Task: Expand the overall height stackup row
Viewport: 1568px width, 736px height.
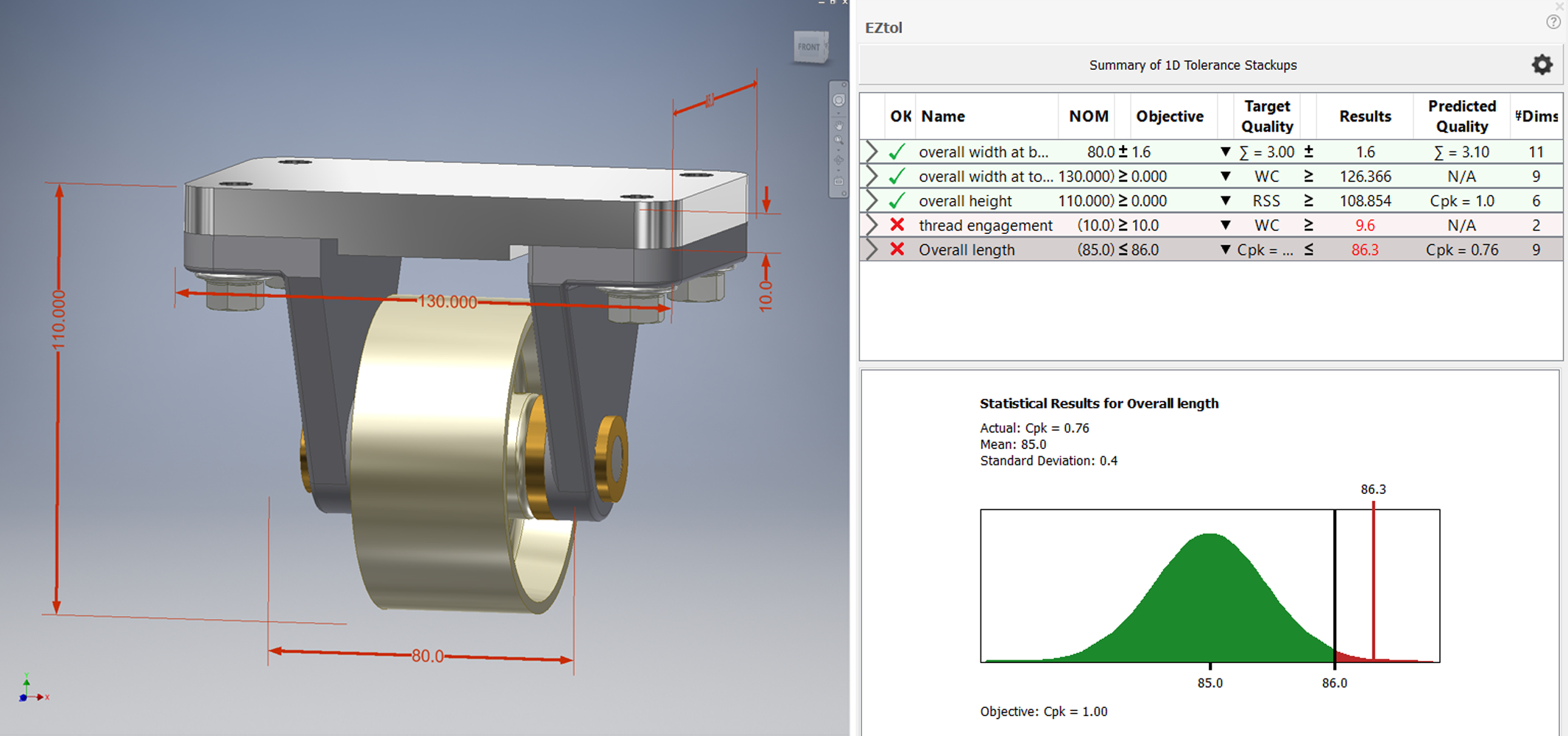Action: click(872, 201)
